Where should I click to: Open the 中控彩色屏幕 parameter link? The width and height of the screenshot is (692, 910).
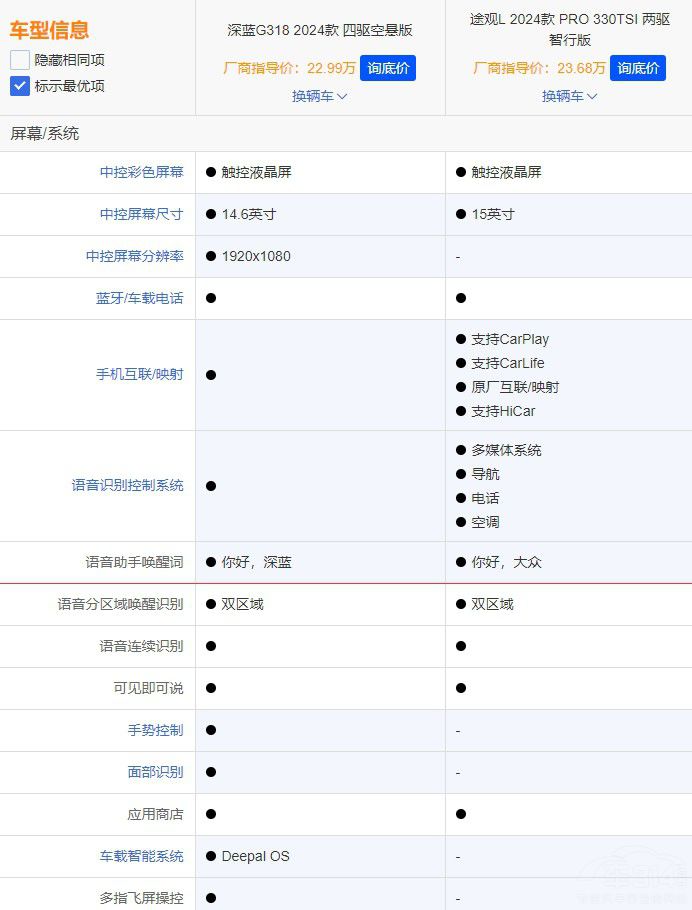[x=141, y=172]
